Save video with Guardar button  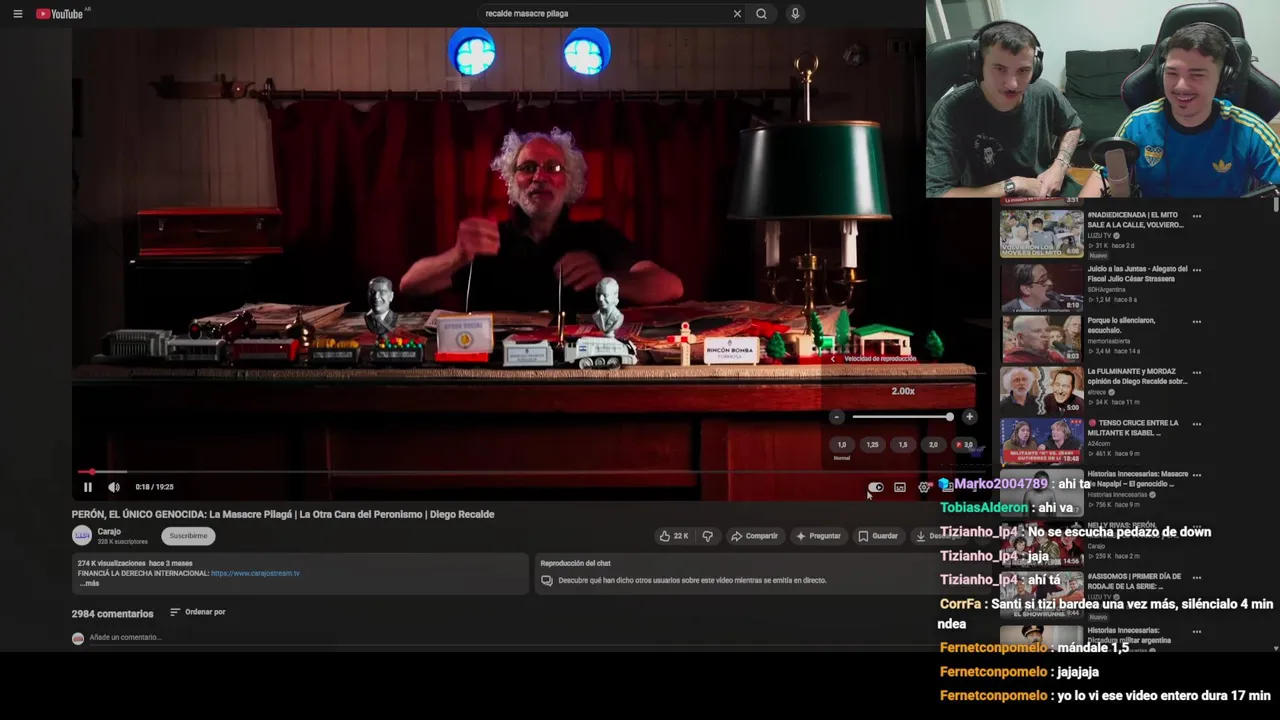click(x=878, y=536)
